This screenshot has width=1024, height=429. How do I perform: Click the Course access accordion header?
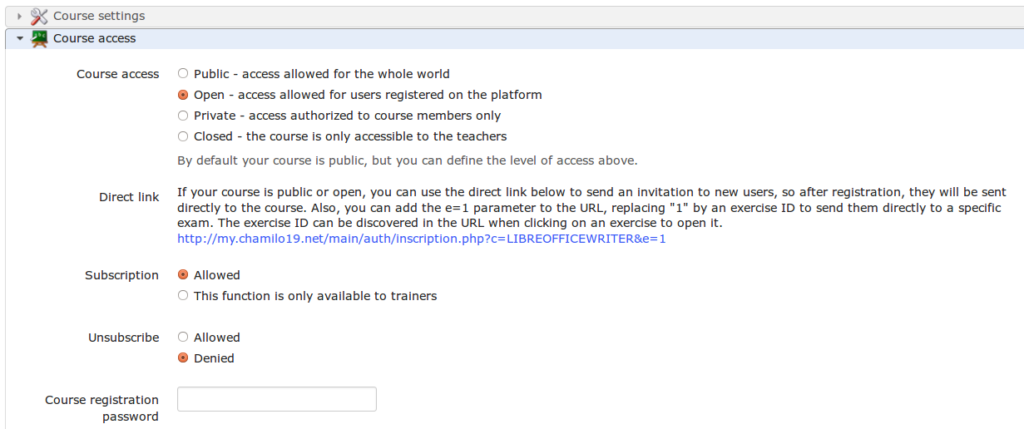[x=514, y=39]
